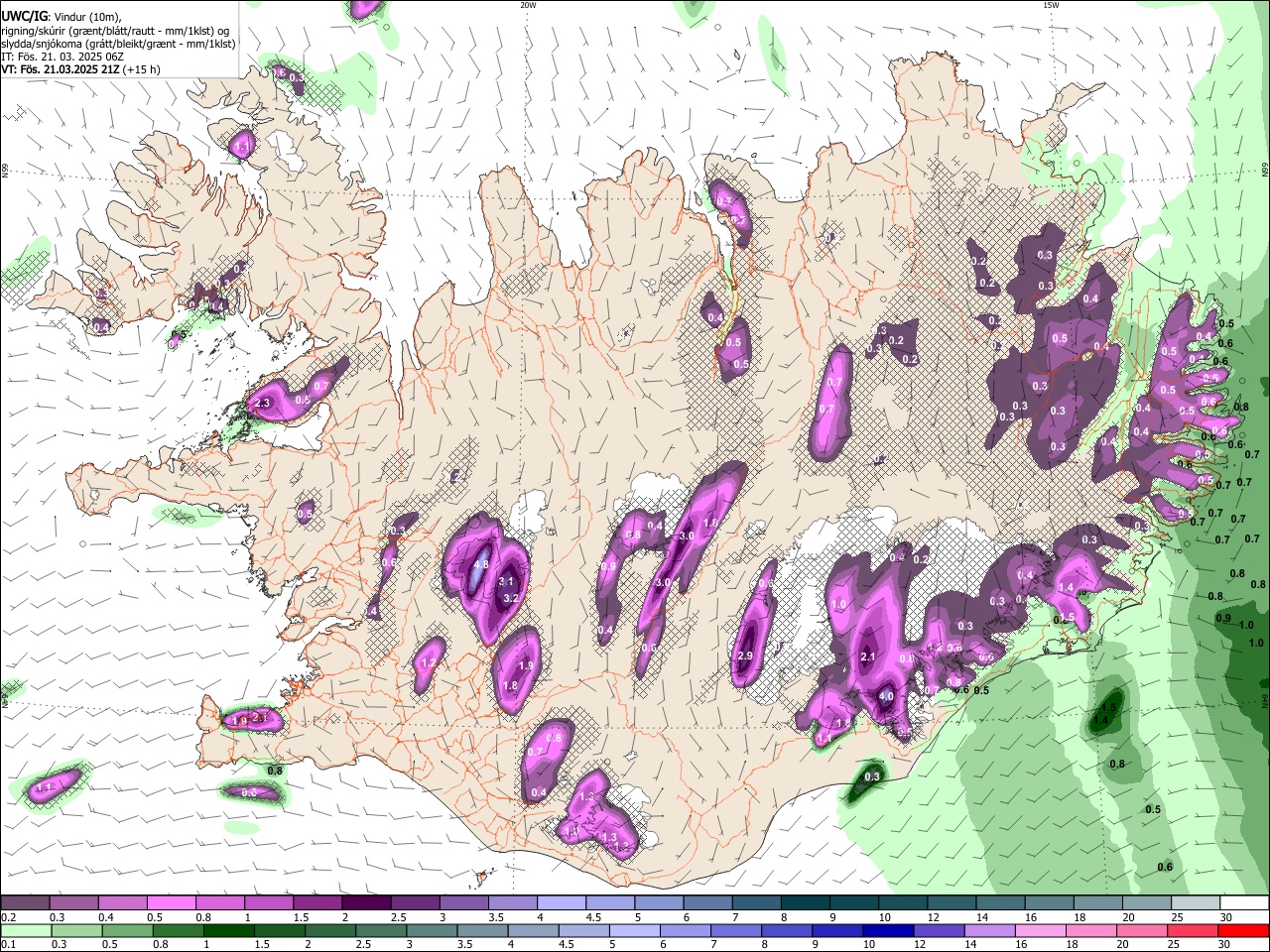1270x952 pixels.
Task: Select green bottom legend swatch starting at 0.5
Action: [126, 930]
